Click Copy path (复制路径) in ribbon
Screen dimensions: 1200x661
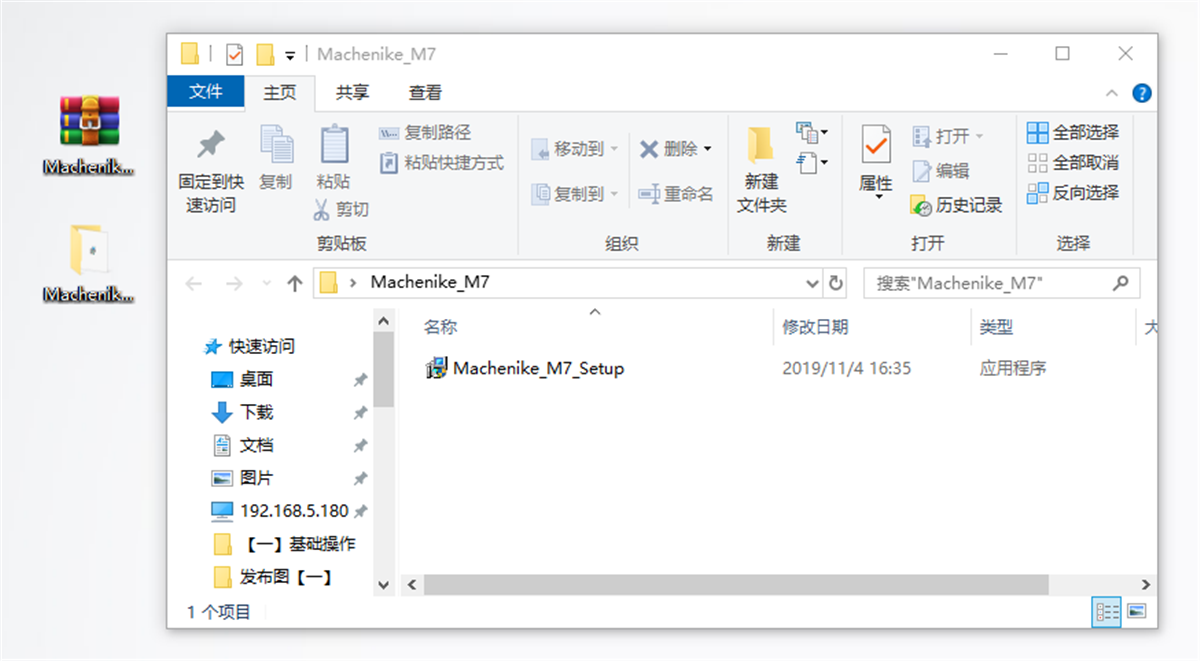pos(425,133)
